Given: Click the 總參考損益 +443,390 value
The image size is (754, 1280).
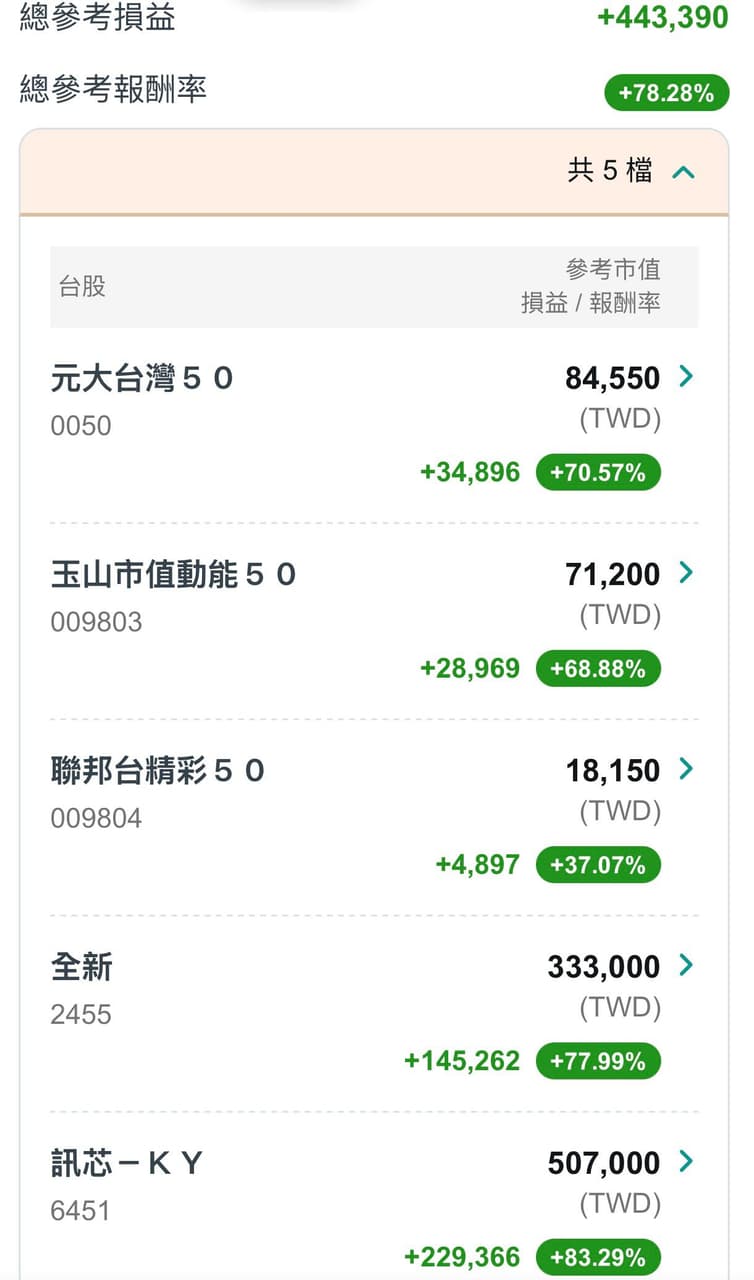Looking at the screenshot, I should click(663, 17).
